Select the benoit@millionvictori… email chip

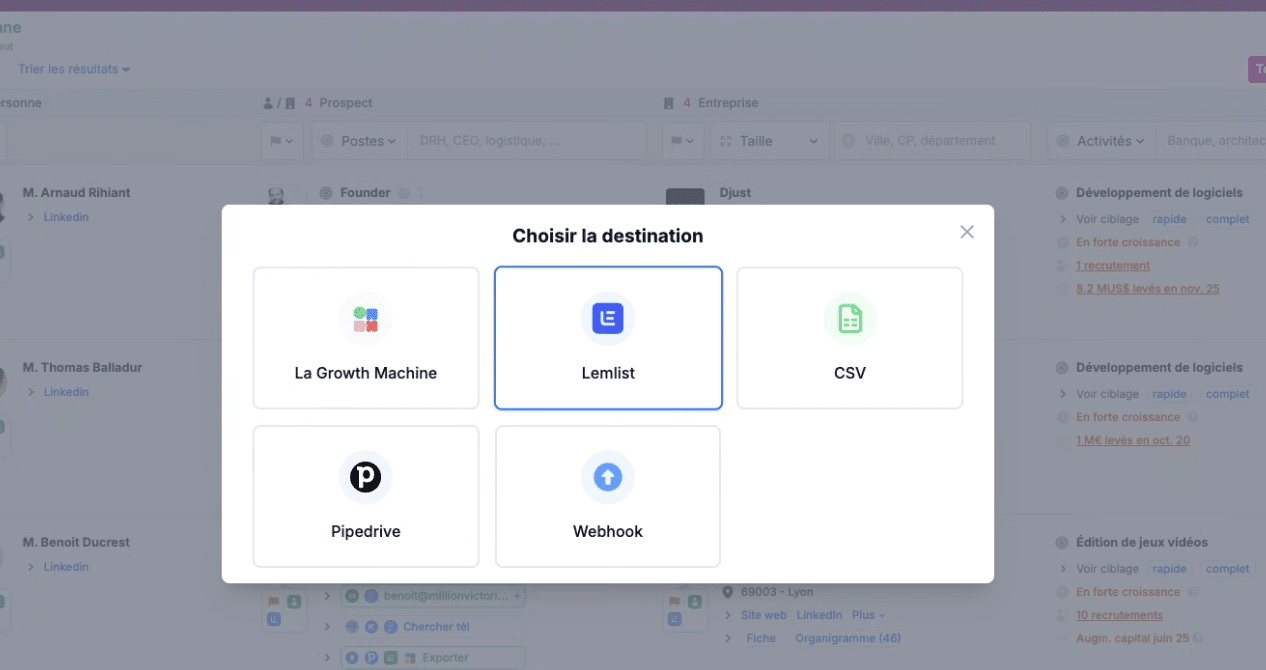pyautogui.click(x=433, y=596)
